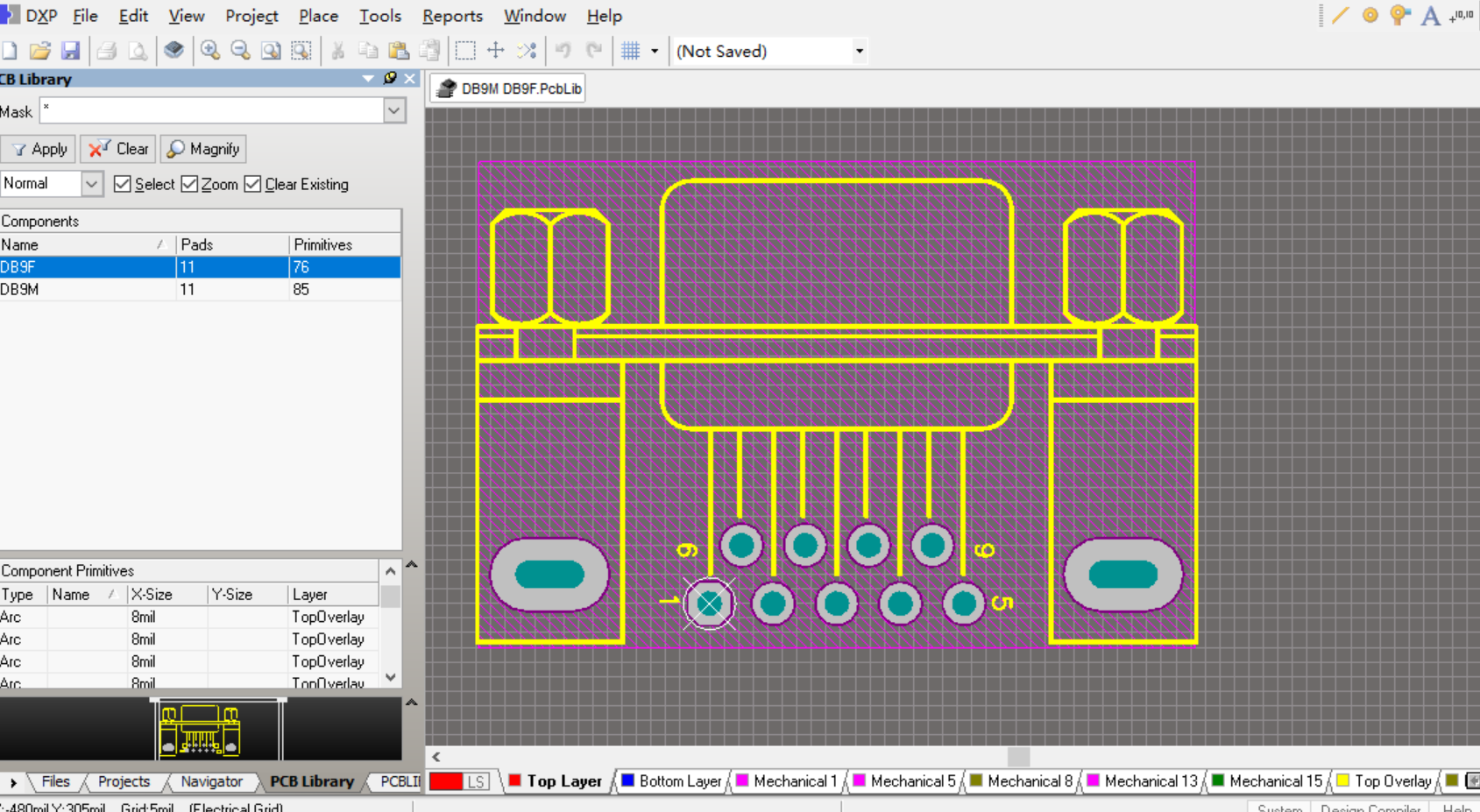Open an existing document via folder icon

tap(39, 51)
